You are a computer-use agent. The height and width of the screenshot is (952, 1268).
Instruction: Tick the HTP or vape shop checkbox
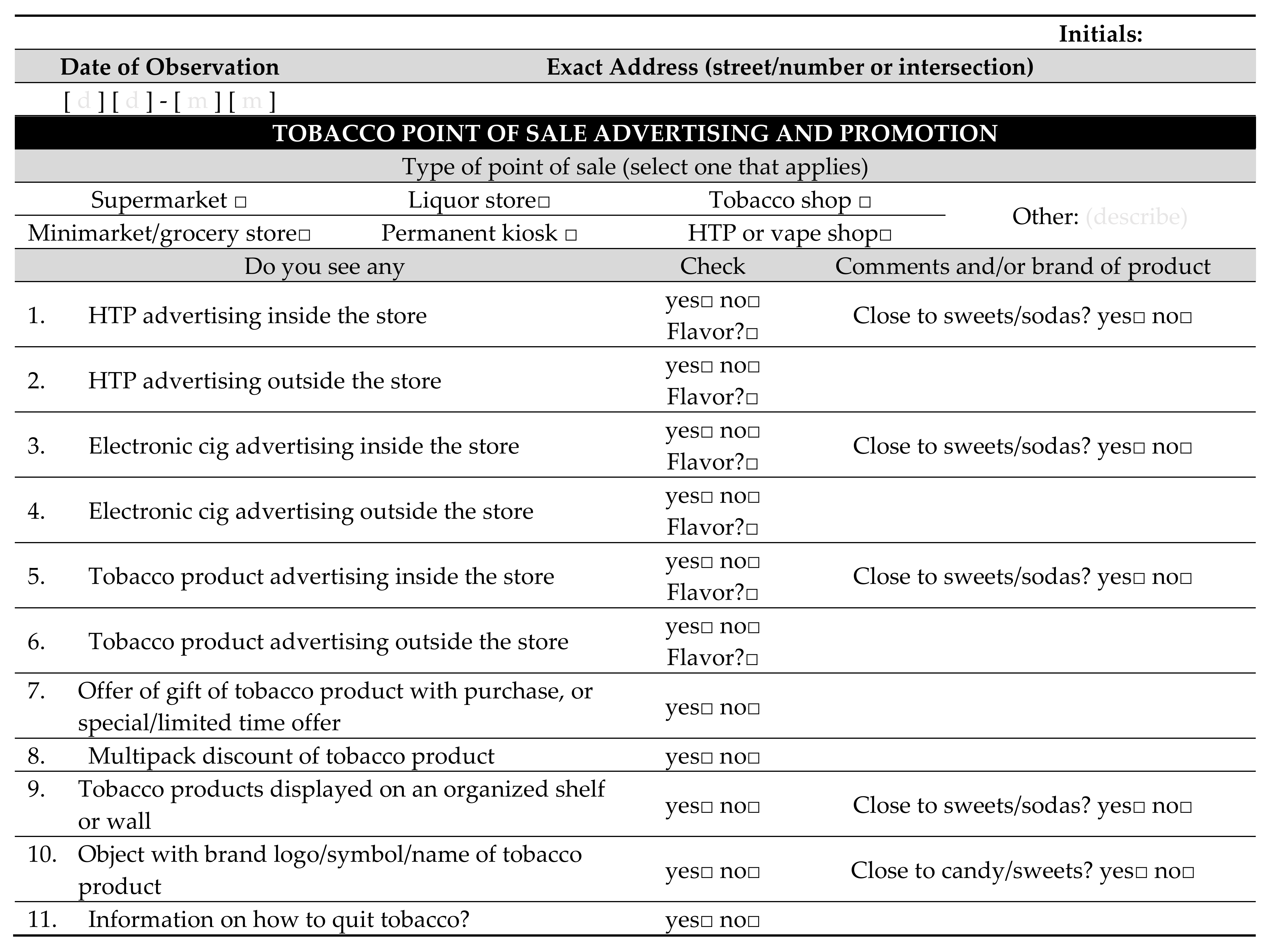click(x=885, y=235)
